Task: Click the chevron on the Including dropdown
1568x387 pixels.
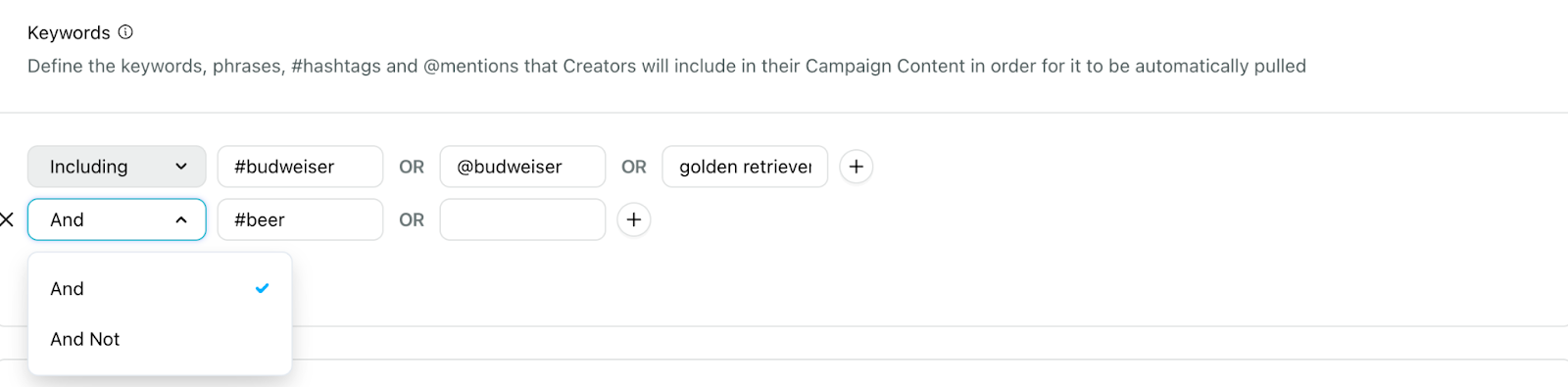Action: [x=181, y=167]
